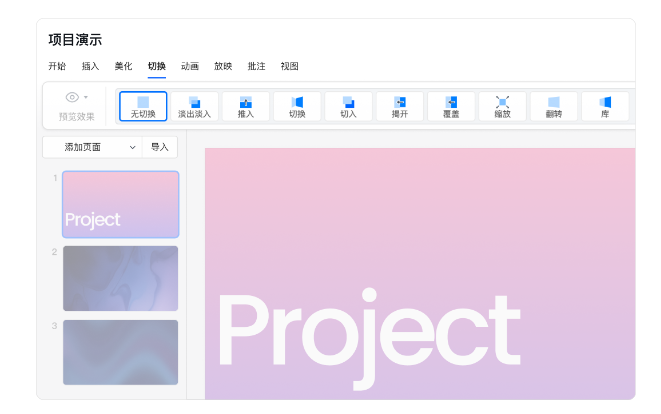
Task: Select the second slide thumbnail
Action: tap(120, 278)
